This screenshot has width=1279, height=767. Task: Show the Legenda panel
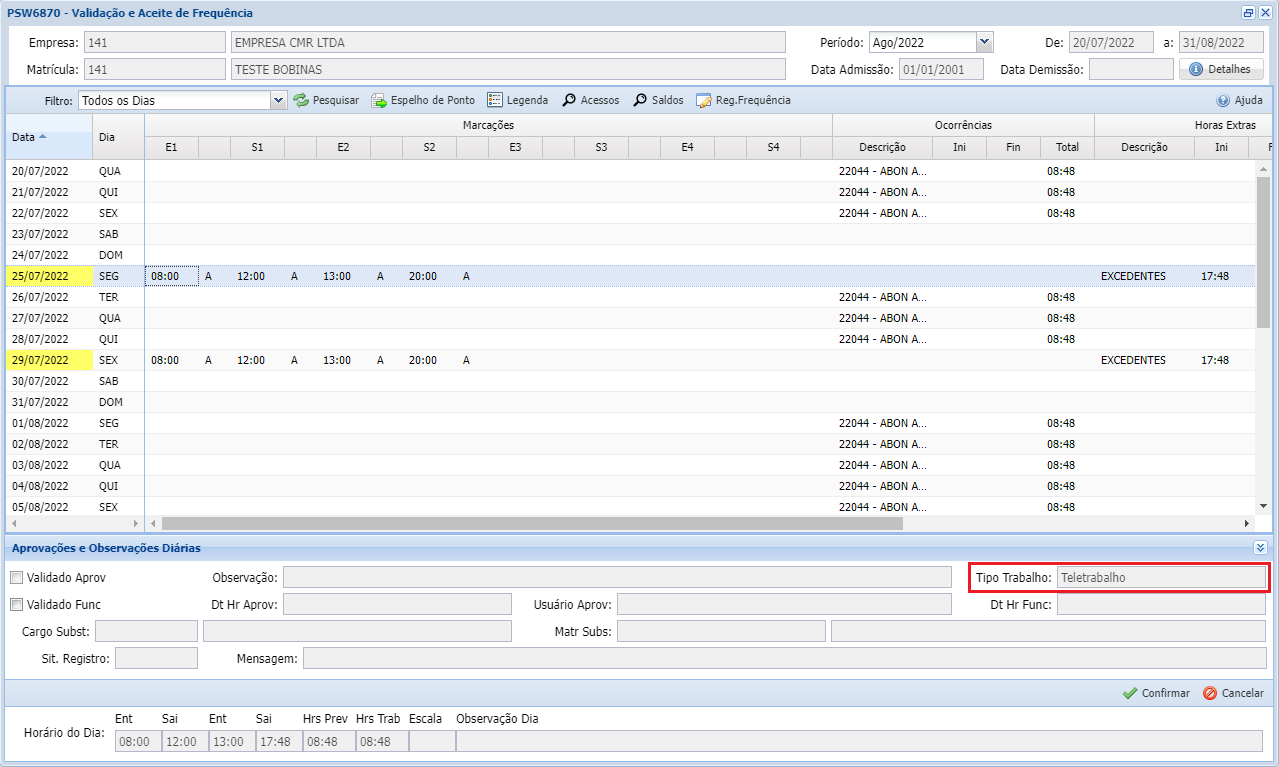coord(517,100)
